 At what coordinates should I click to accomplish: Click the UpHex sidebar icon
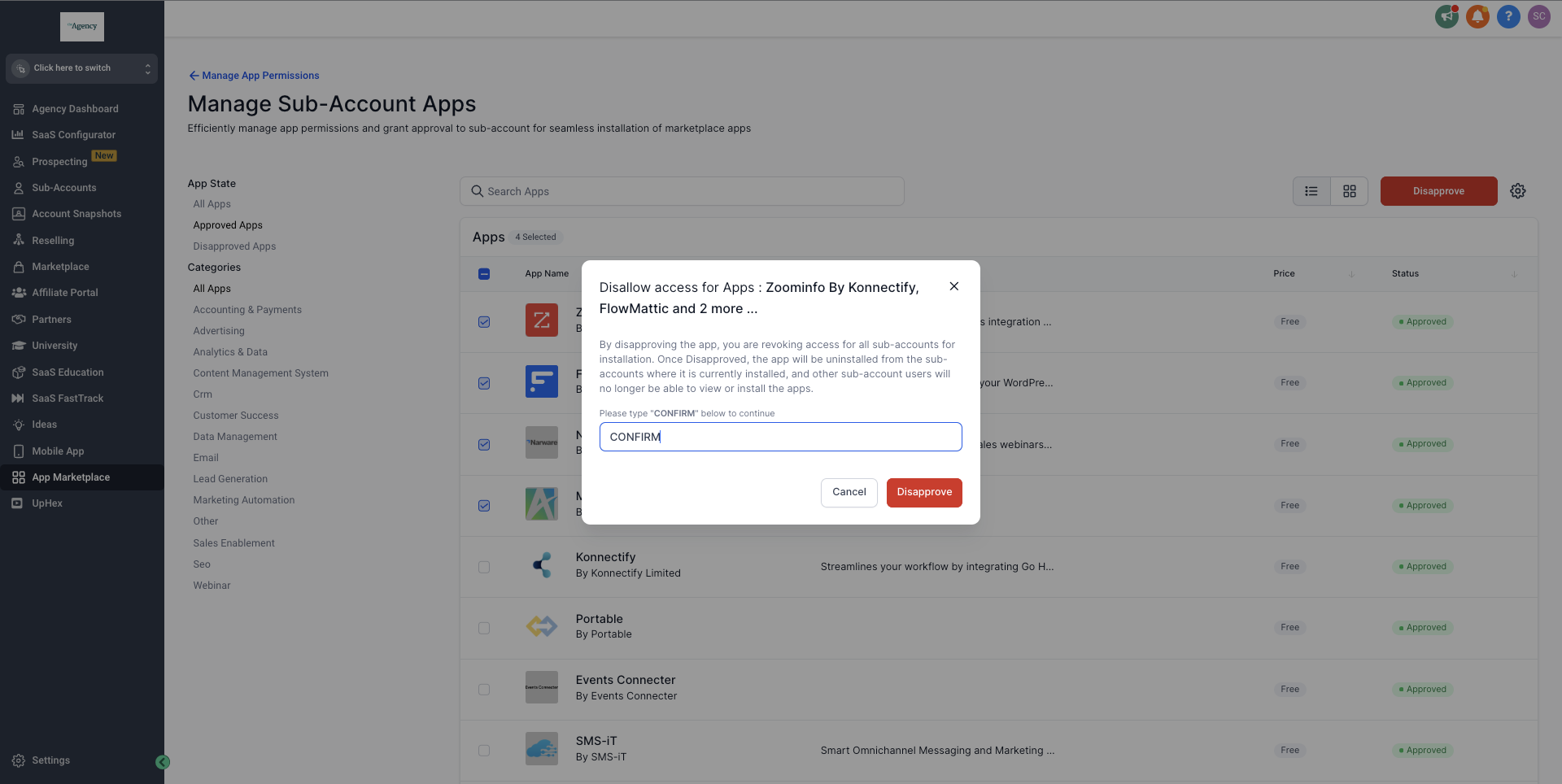click(17, 503)
